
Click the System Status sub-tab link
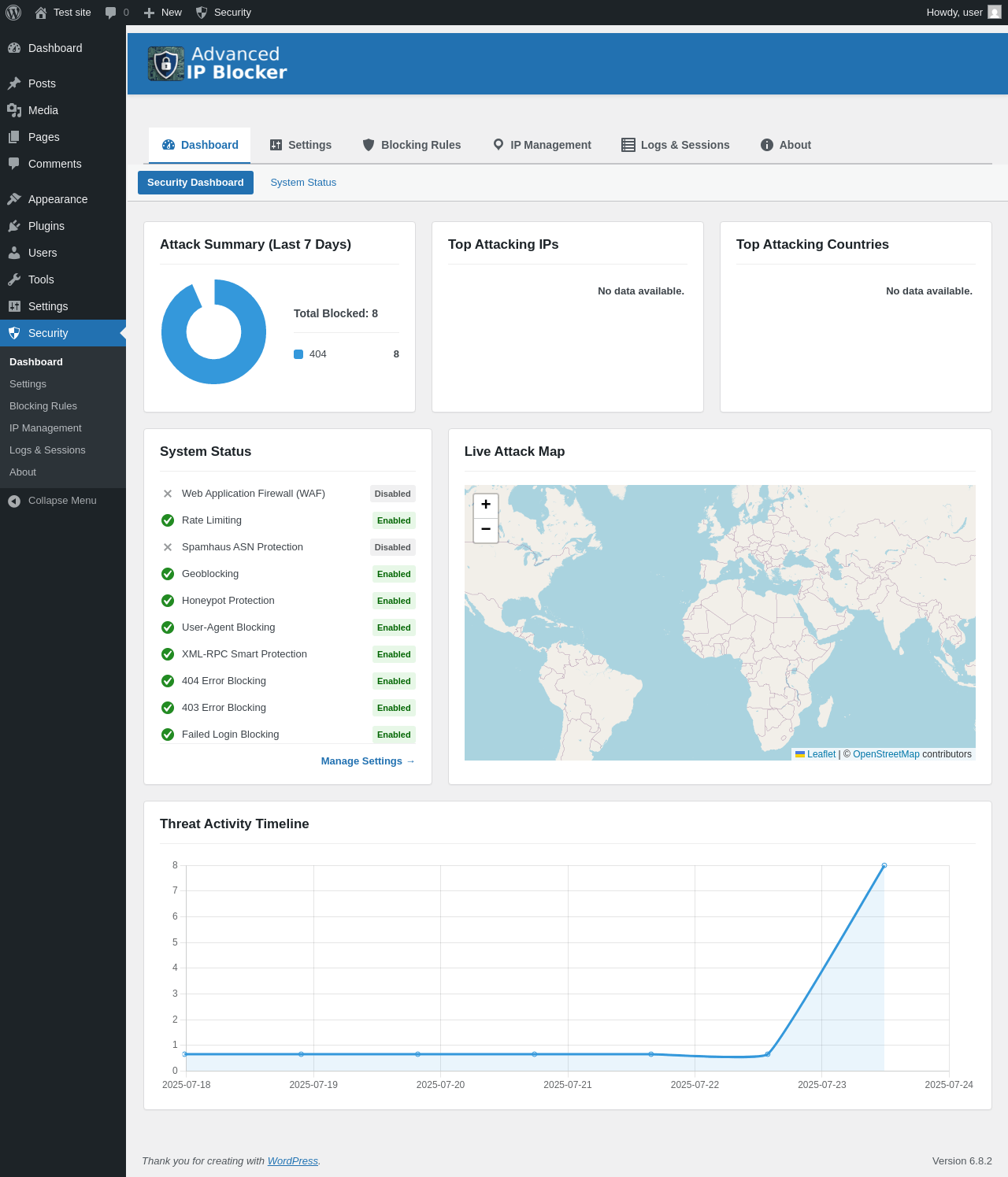point(303,183)
